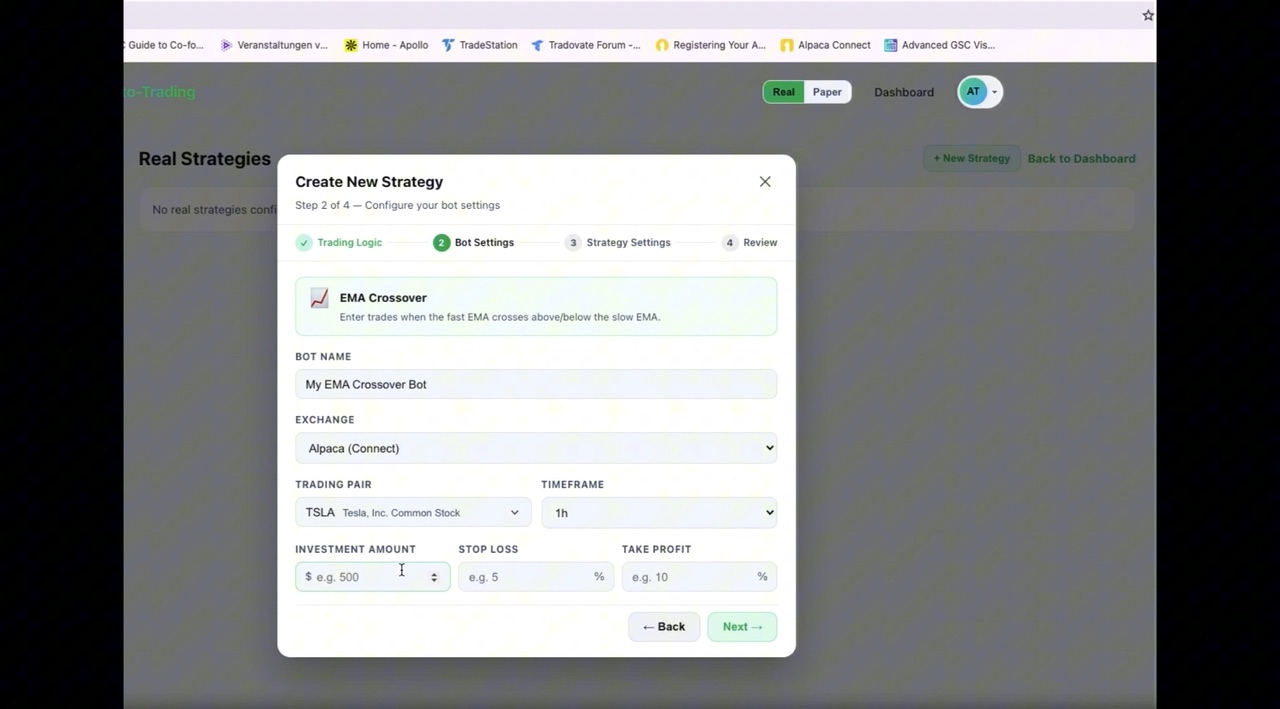The image size is (1280, 709).
Task: Click the Real Strategies heading
Action: click(x=205, y=159)
